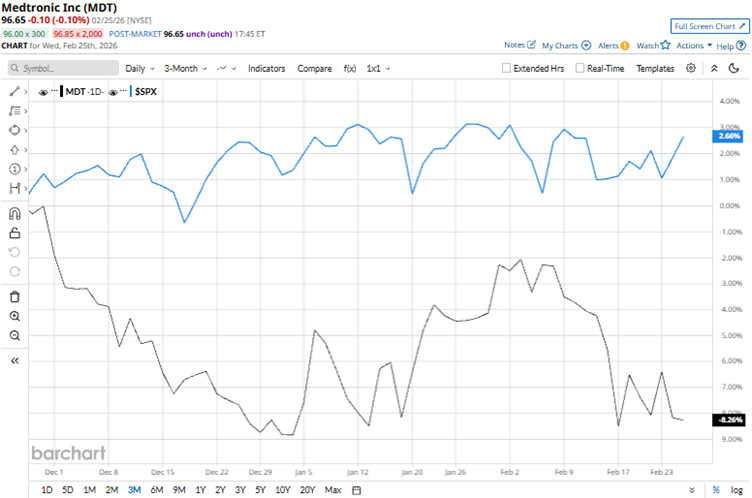The image size is (752, 498).
Task: Delete drawings with trash icon
Action: click(x=15, y=297)
